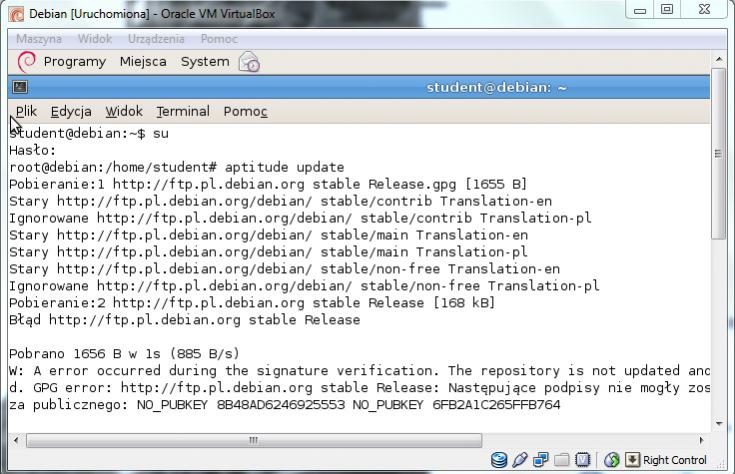Image resolution: width=735 pixels, height=474 pixels.
Task: Open the terminal Edycja menu
Action: pos(71,111)
